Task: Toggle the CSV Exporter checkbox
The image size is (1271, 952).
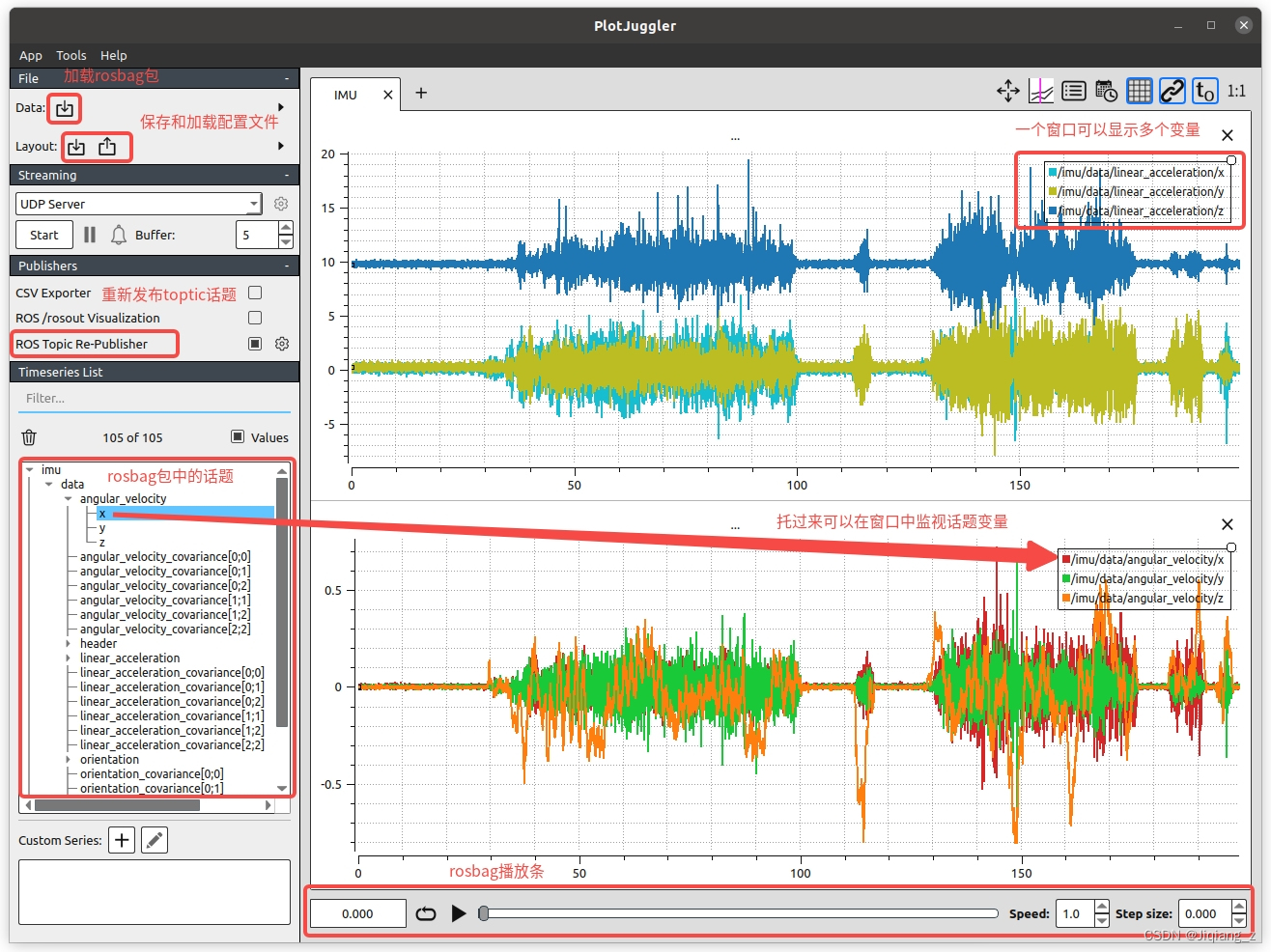Action: coord(255,293)
